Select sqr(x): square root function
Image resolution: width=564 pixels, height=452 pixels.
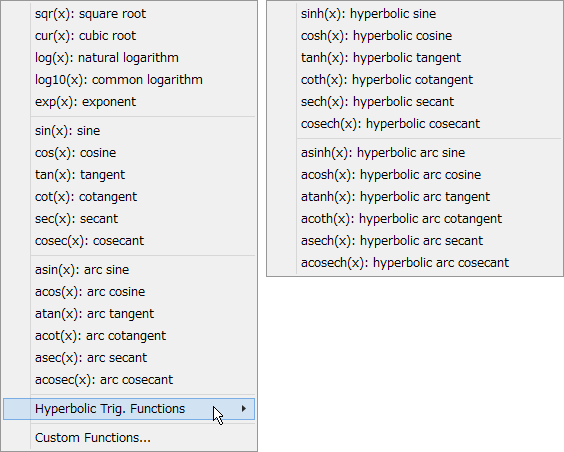coord(129,14)
